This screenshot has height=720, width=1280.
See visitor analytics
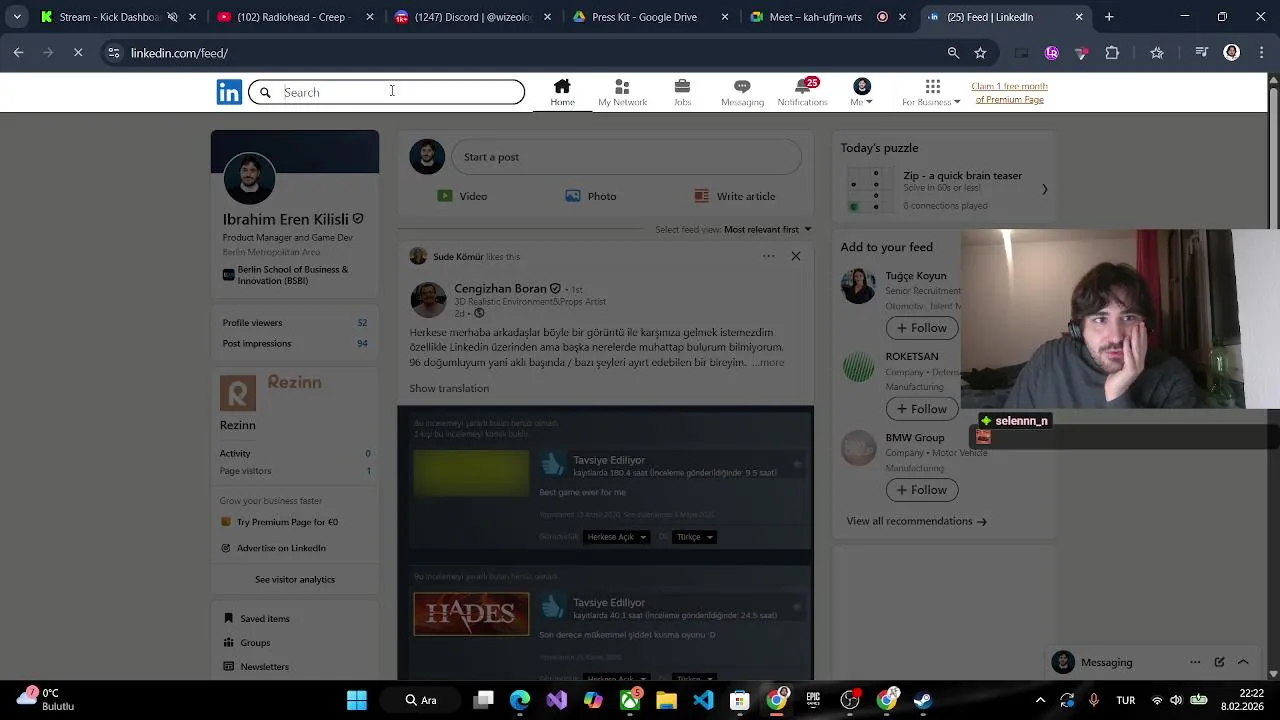(295, 579)
